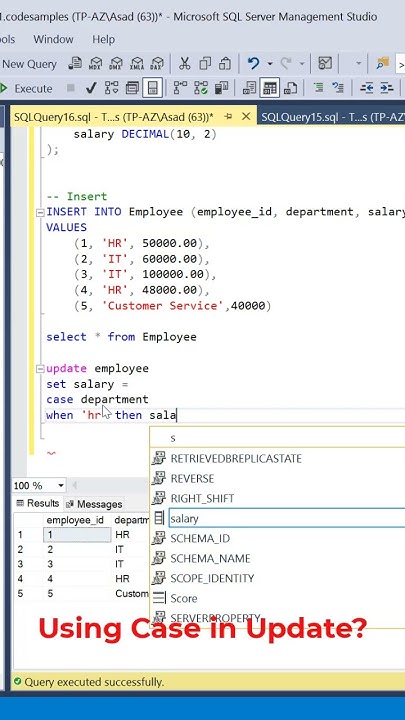
Task: Display the Estimated Execution Plan
Action: pyautogui.click(x=112, y=88)
